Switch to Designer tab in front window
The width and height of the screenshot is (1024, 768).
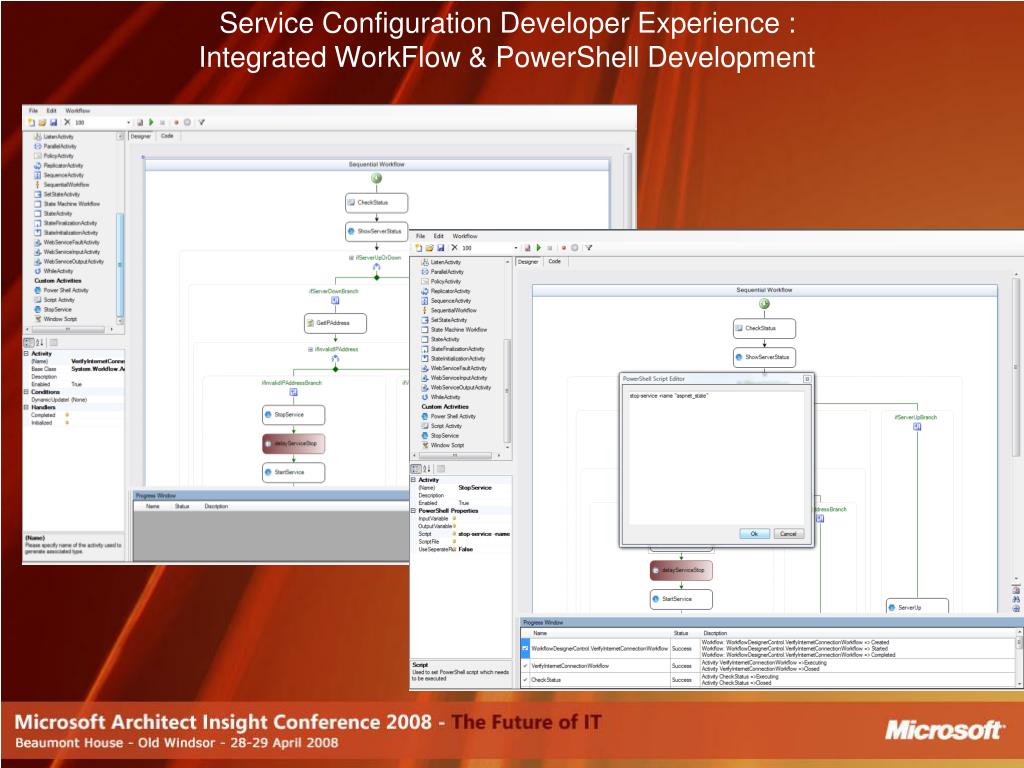click(x=528, y=261)
